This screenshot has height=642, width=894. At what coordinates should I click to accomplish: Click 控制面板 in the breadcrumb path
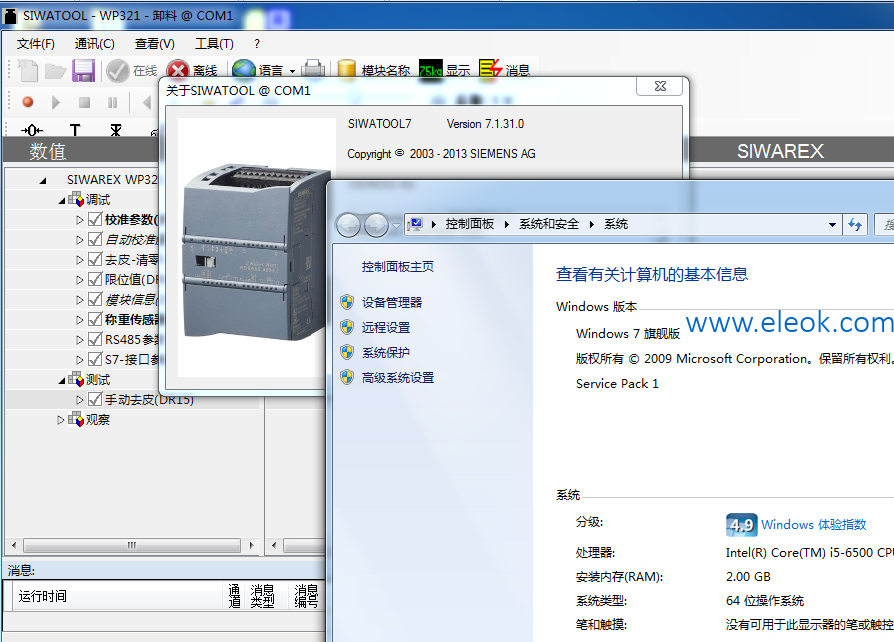(x=470, y=224)
